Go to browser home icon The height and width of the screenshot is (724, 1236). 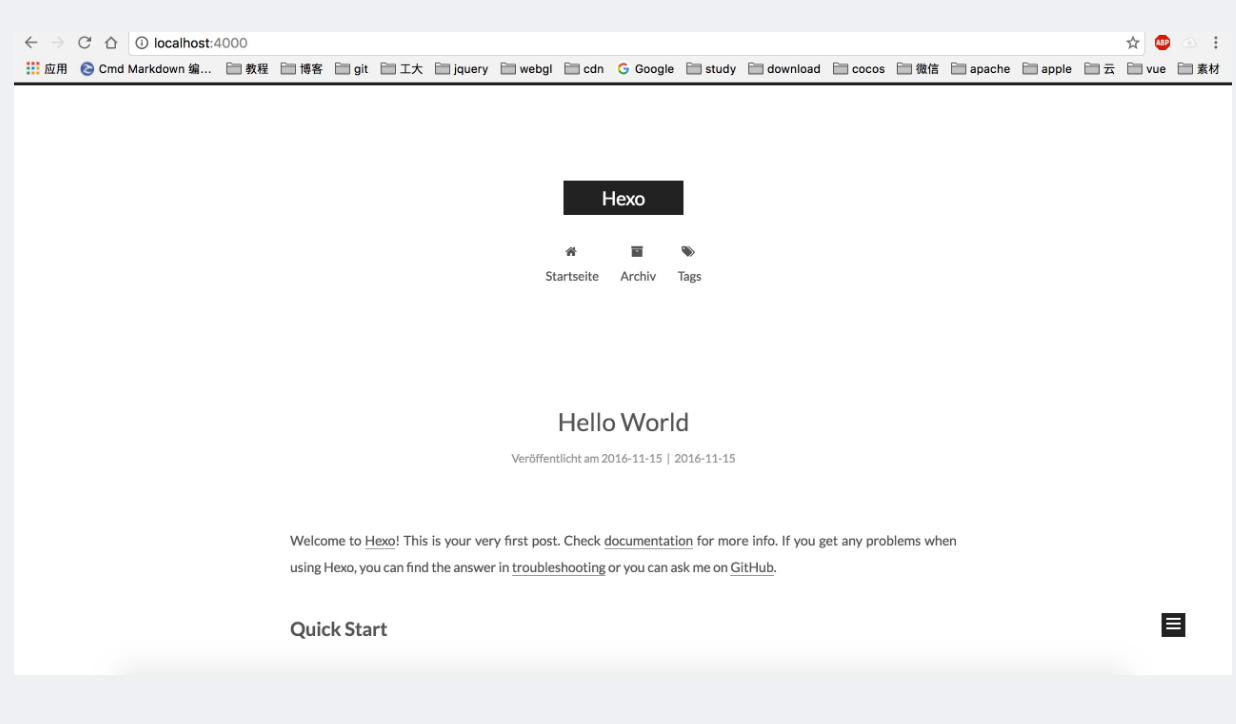tap(112, 43)
